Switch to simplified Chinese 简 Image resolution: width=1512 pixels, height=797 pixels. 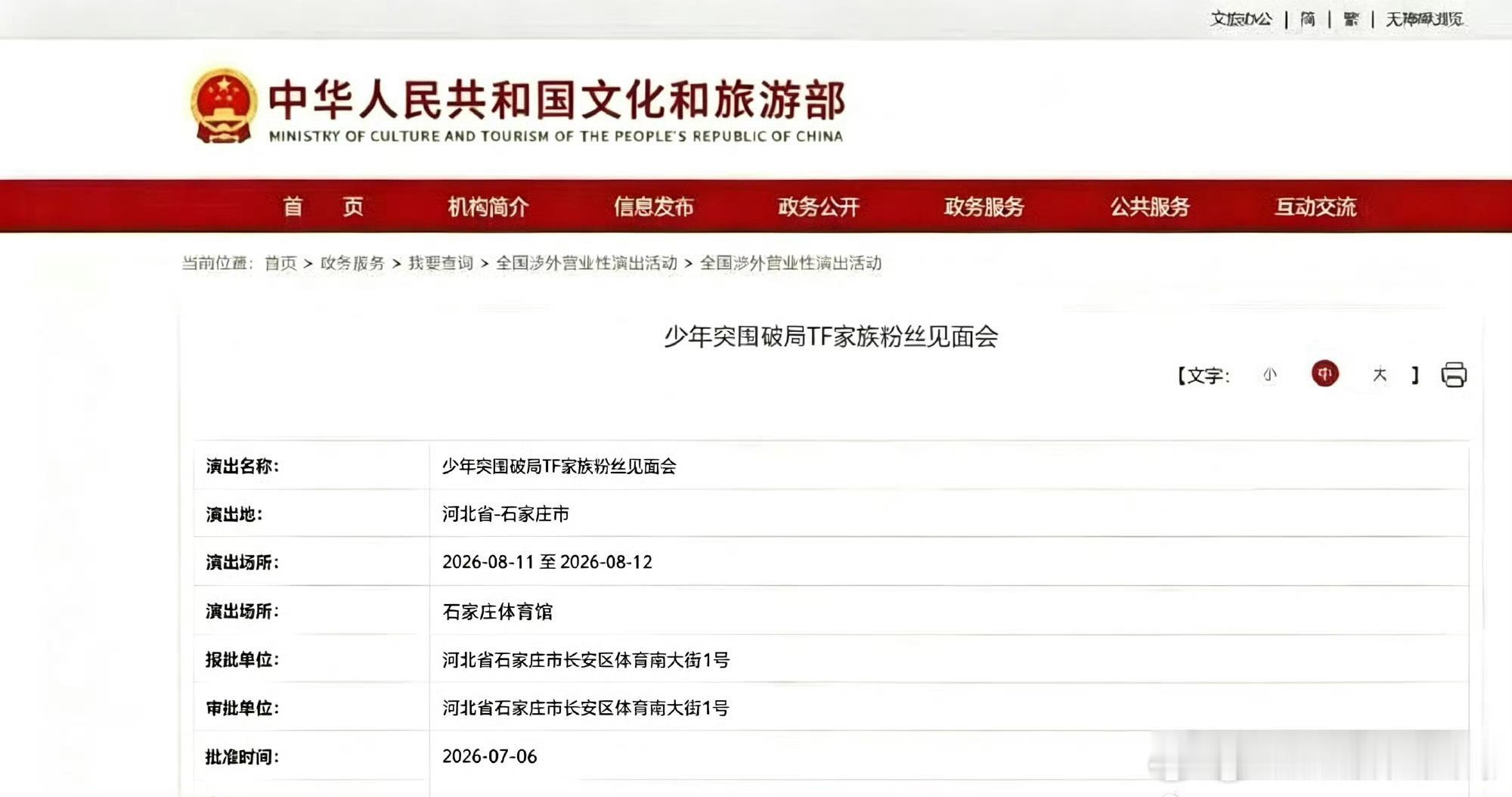[x=1308, y=19]
